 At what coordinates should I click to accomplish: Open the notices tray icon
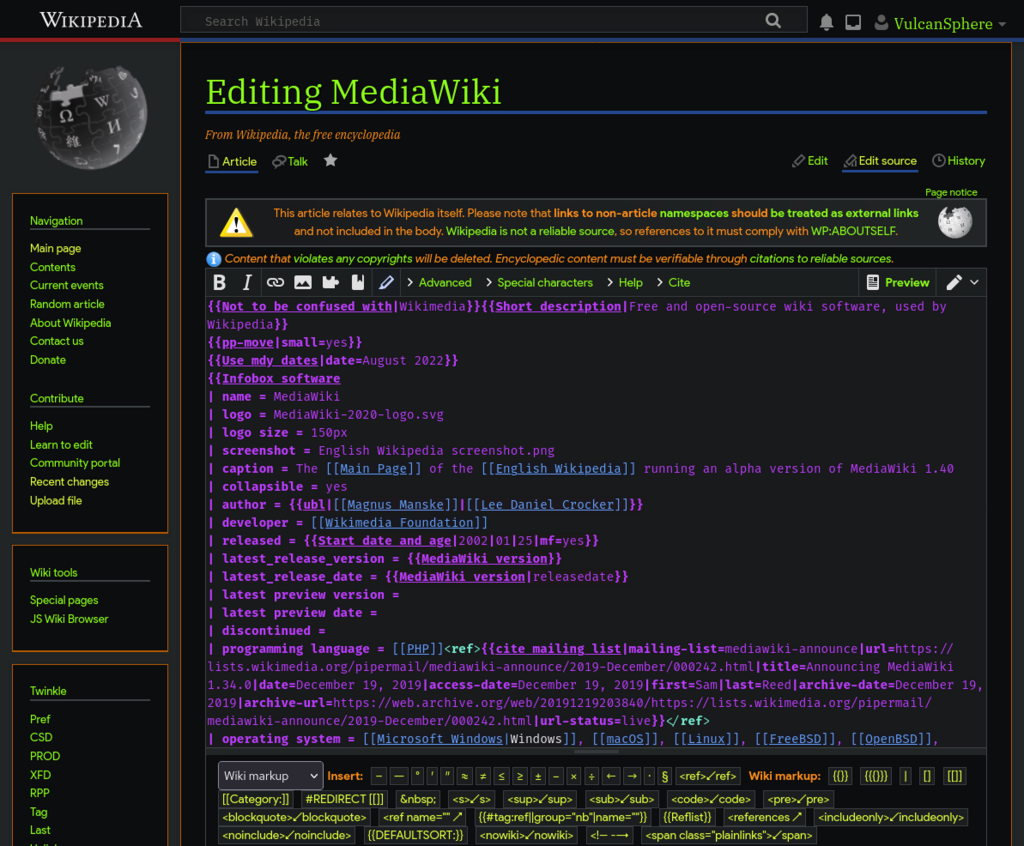click(x=853, y=22)
